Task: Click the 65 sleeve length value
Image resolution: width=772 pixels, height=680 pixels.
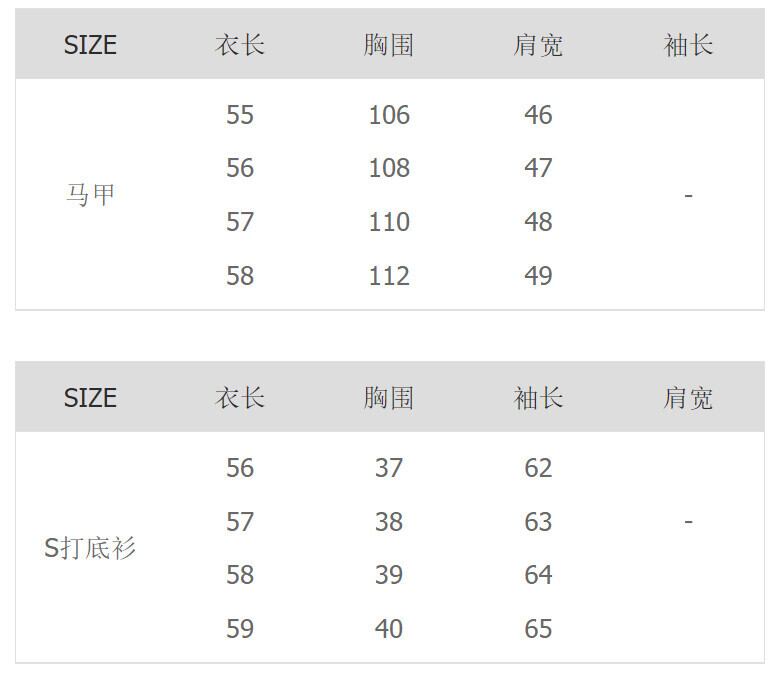Action: 538,629
